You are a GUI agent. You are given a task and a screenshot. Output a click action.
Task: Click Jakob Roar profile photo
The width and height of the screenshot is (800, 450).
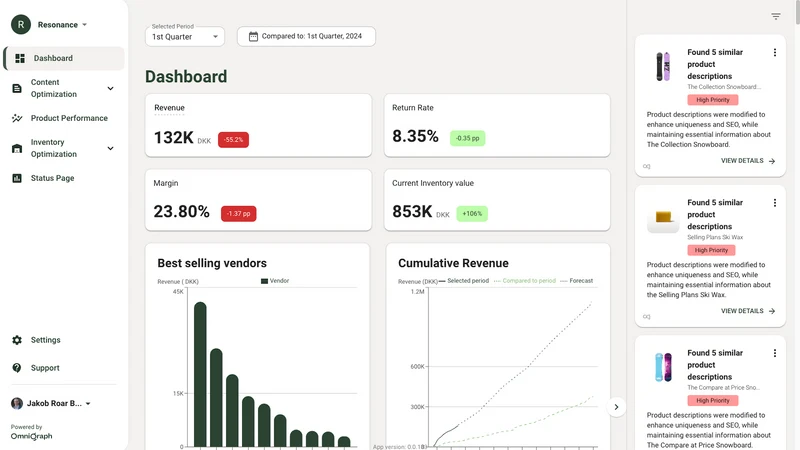(17, 404)
